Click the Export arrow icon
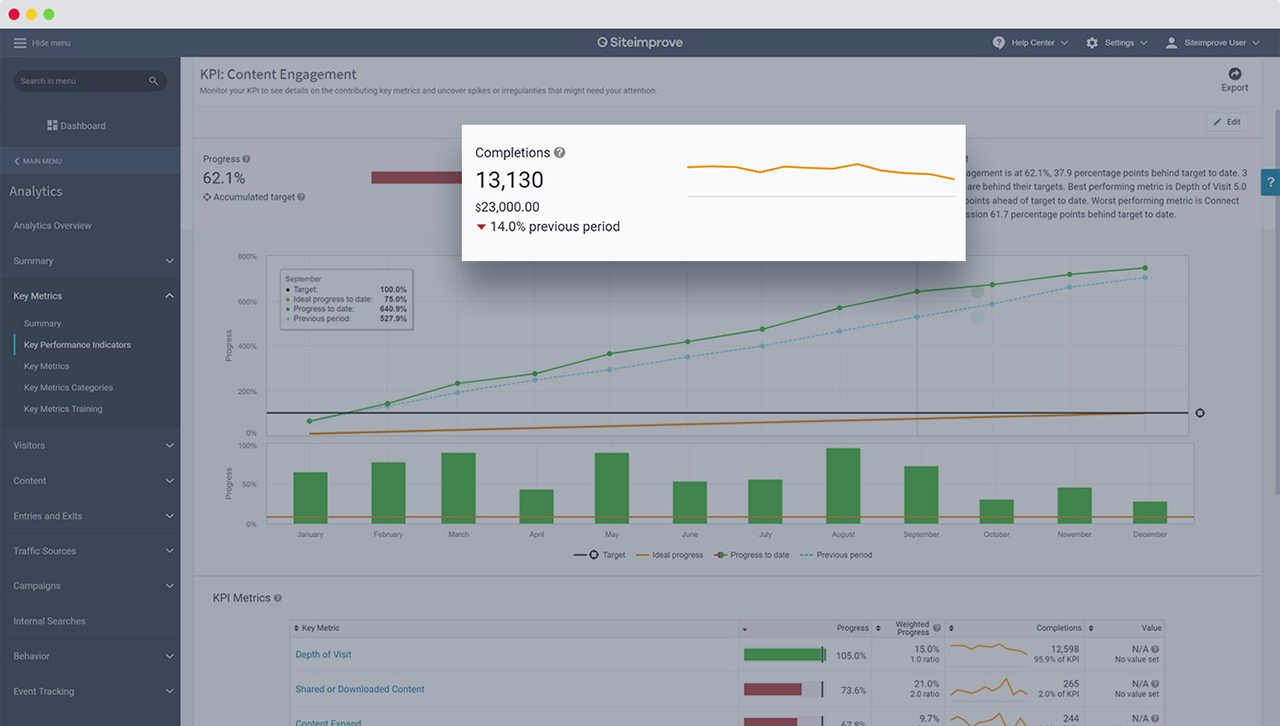Viewport: 1280px width, 726px height. tap(1234, 74)
